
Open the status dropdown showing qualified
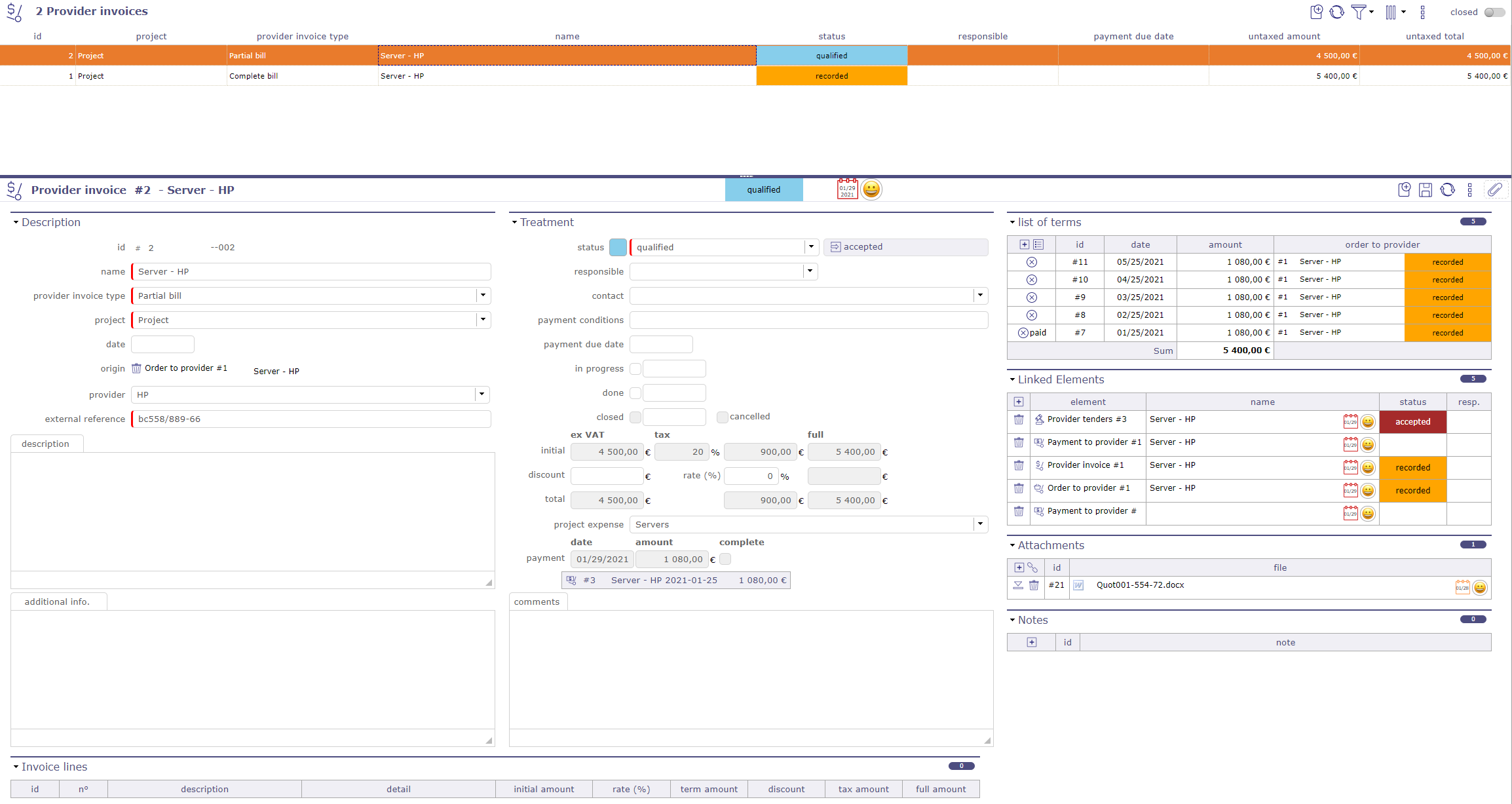point(811,247)
